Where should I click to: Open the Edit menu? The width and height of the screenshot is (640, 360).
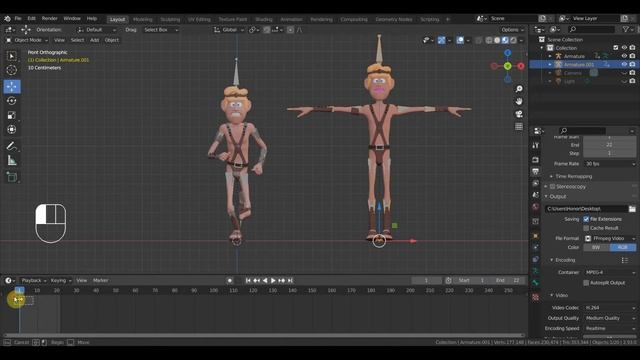[31, 19]
